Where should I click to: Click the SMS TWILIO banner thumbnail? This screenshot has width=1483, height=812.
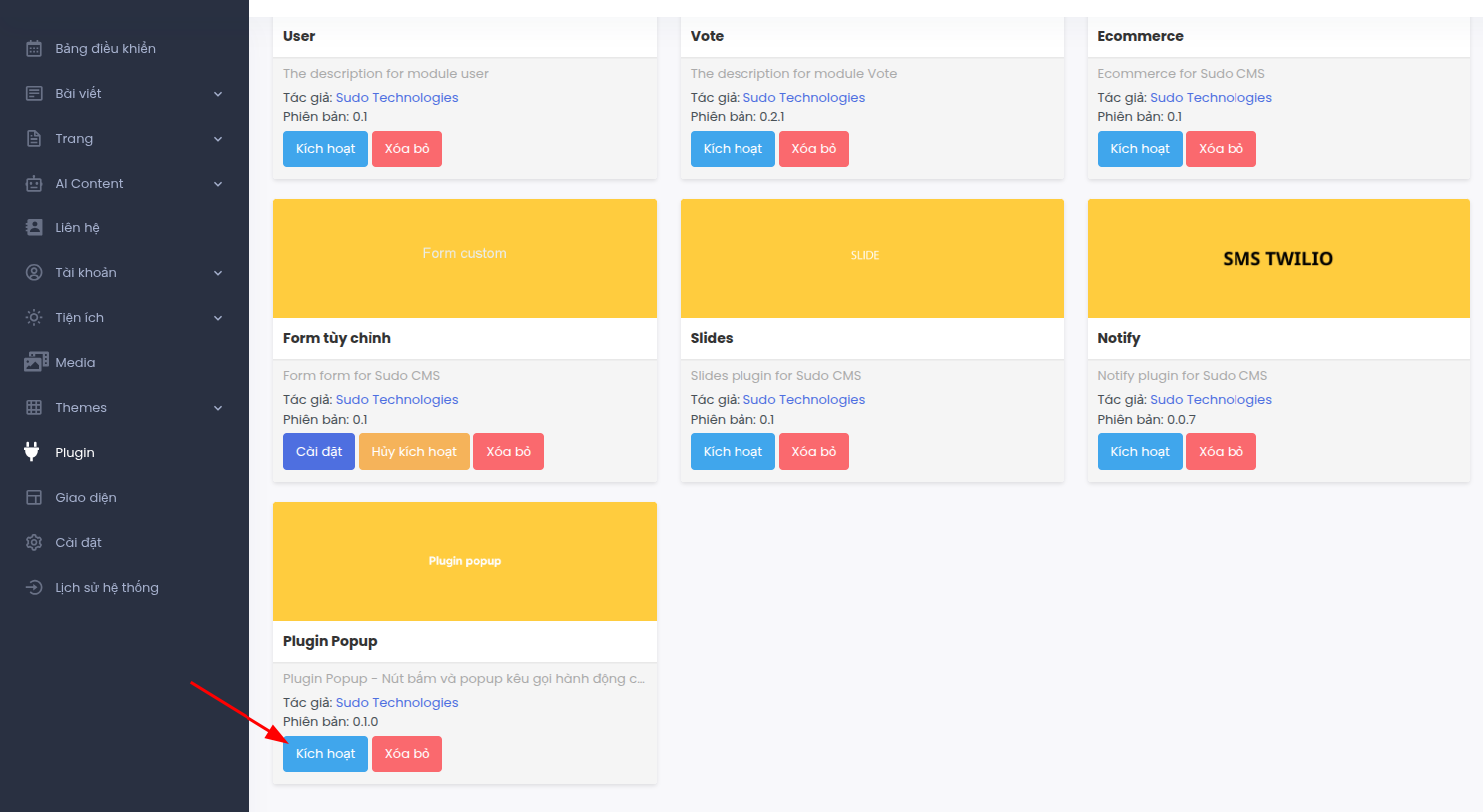click(x=1278, y=258)
